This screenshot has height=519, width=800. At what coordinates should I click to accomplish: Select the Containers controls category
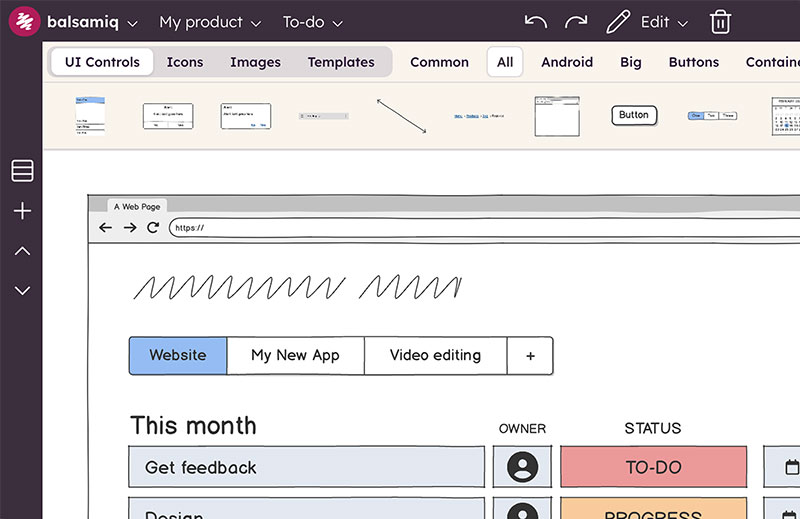pos(772,62)
